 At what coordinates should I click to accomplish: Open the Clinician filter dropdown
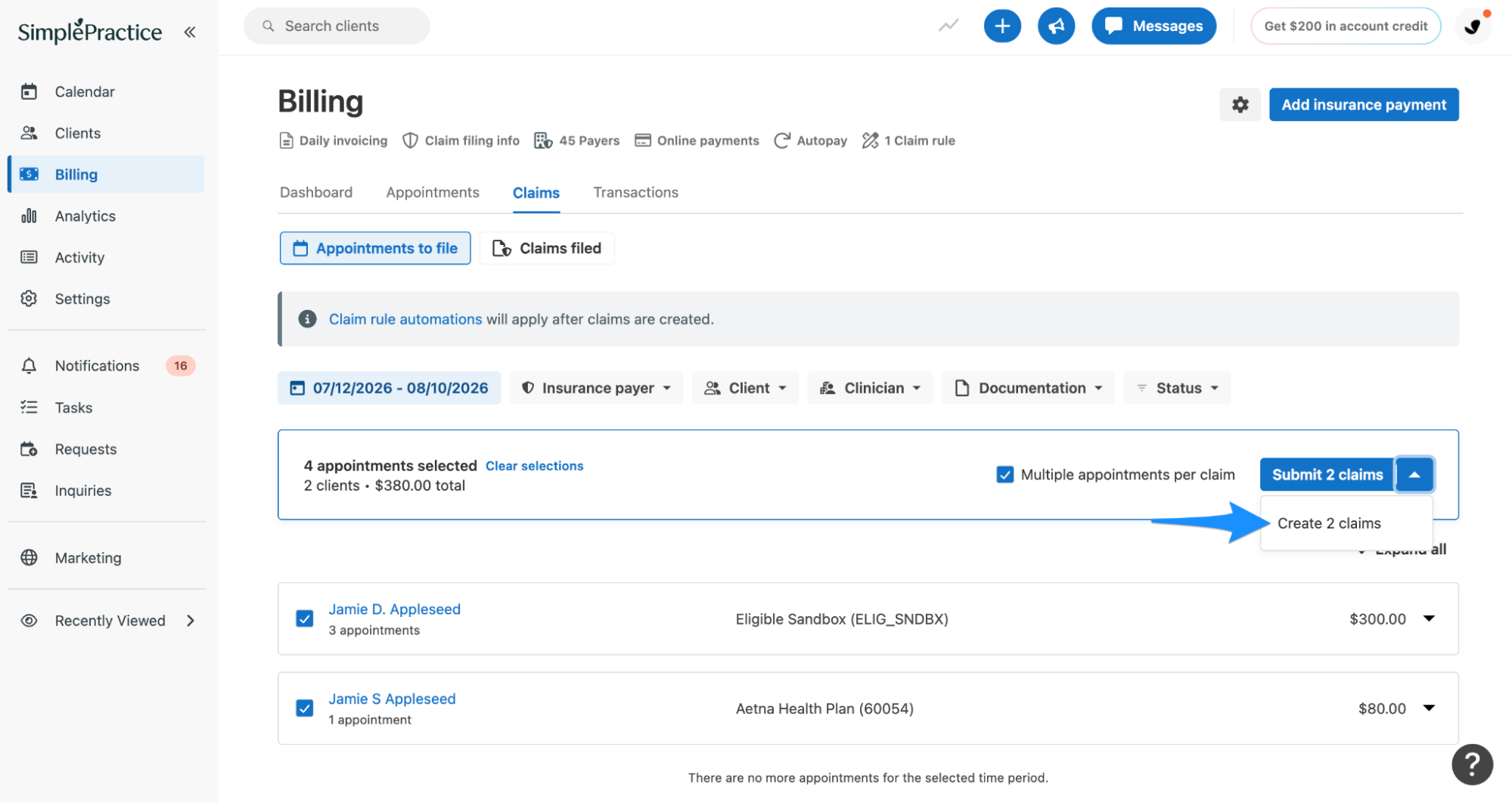[x=870, y=388]
